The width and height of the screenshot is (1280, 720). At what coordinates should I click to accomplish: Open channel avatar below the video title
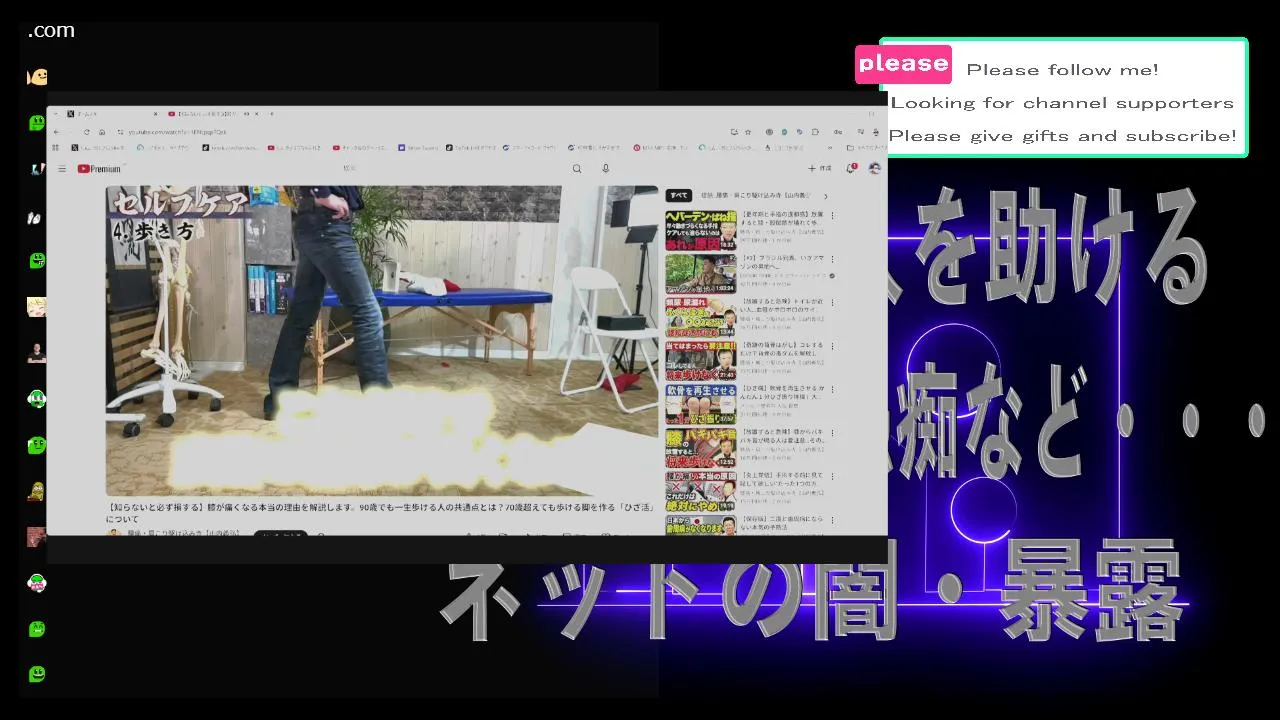114,533
